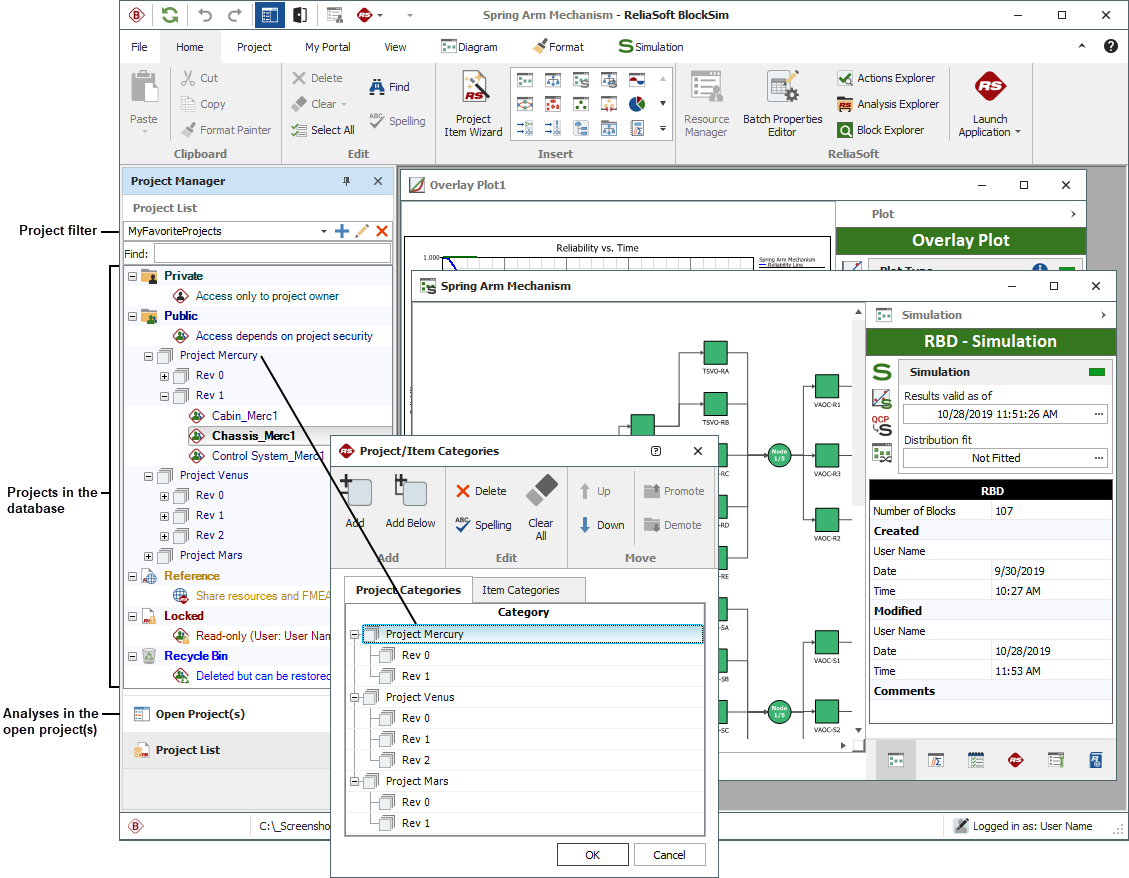Click the green Simulation status indicator
1129x878 pixels.
[1097, 372]
